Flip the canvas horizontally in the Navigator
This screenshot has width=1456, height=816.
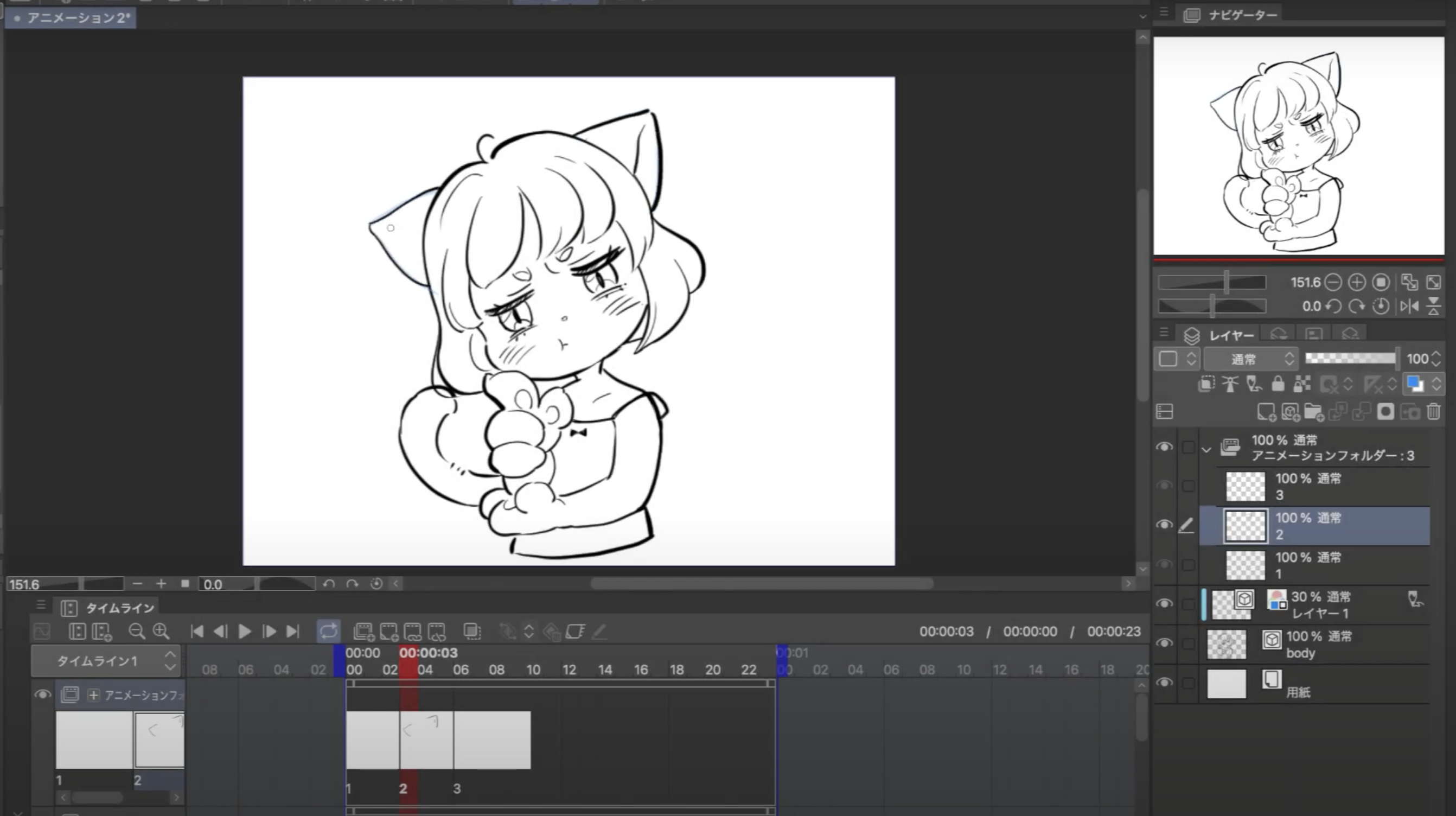coord(1409,307)
